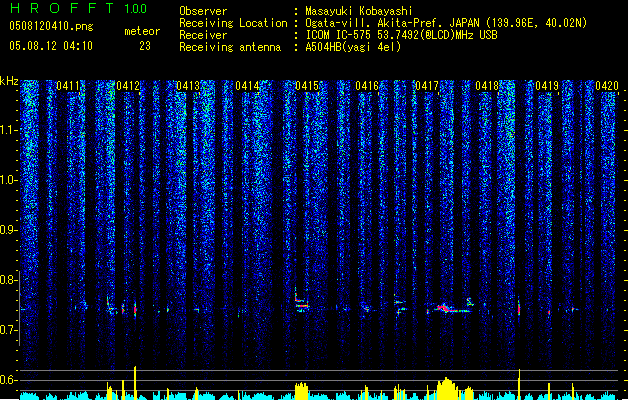Select the file name 0508120410.png
The image size is (629, 400).
(51, 26)
